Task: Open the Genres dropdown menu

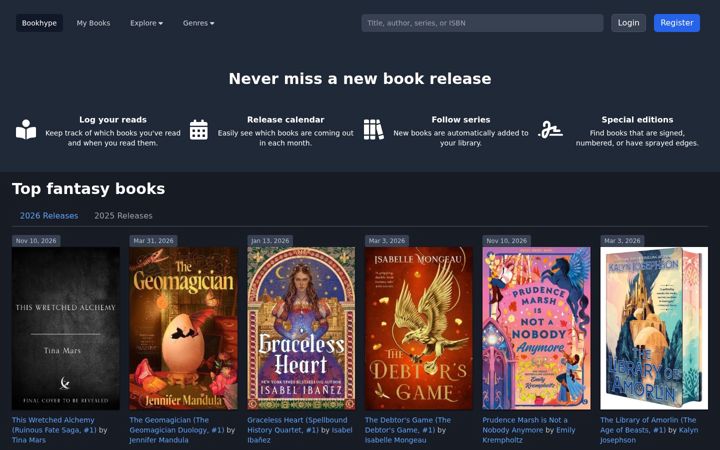Action: pos(198,23)
